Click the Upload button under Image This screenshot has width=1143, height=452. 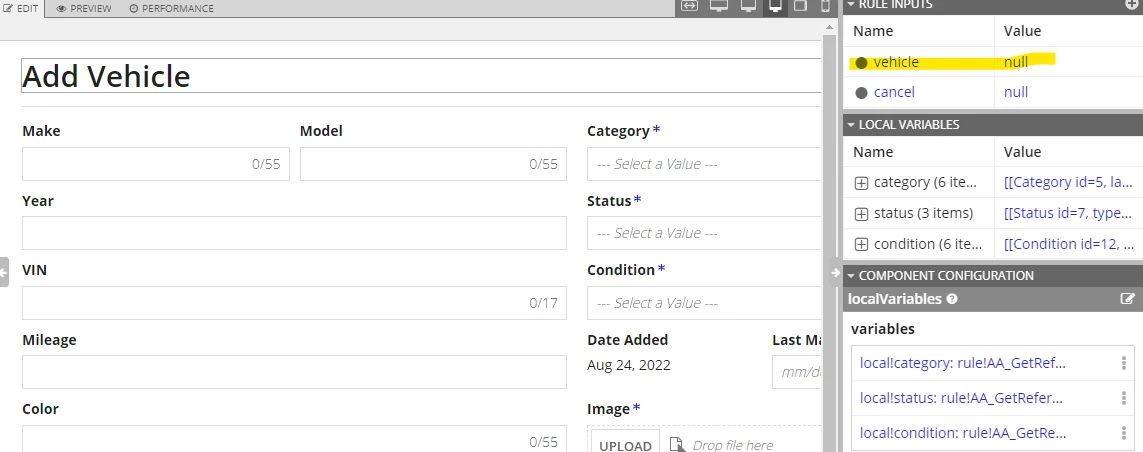[x=625, y=444]
